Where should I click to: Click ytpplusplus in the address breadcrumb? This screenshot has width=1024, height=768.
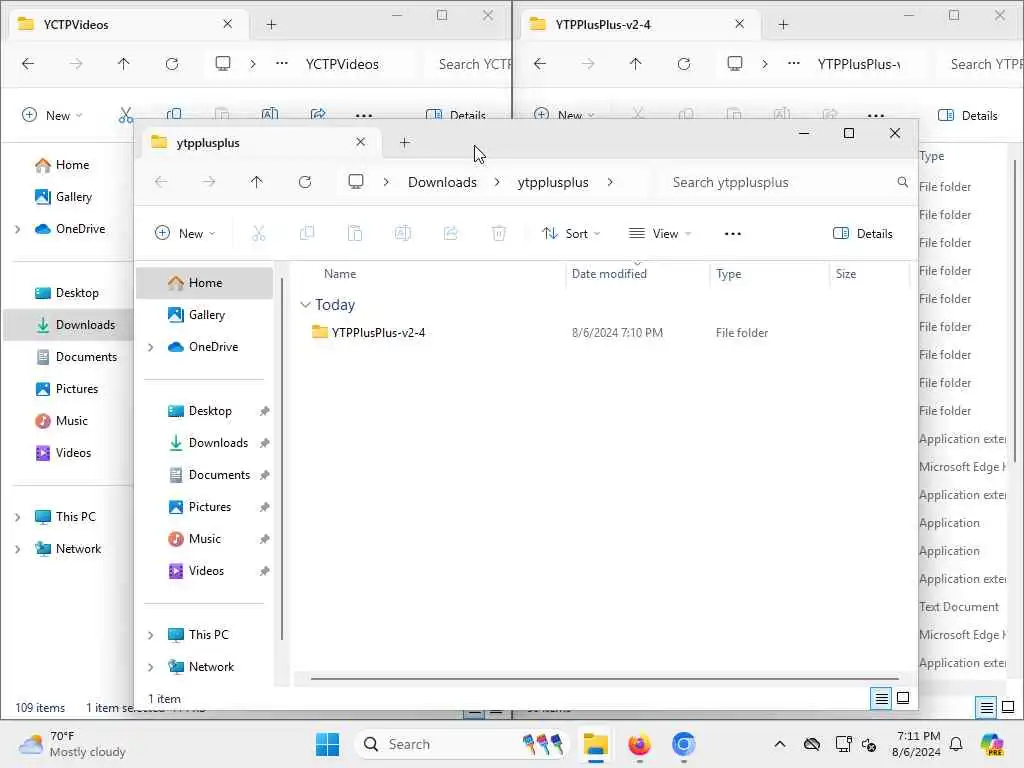point(553,182)
